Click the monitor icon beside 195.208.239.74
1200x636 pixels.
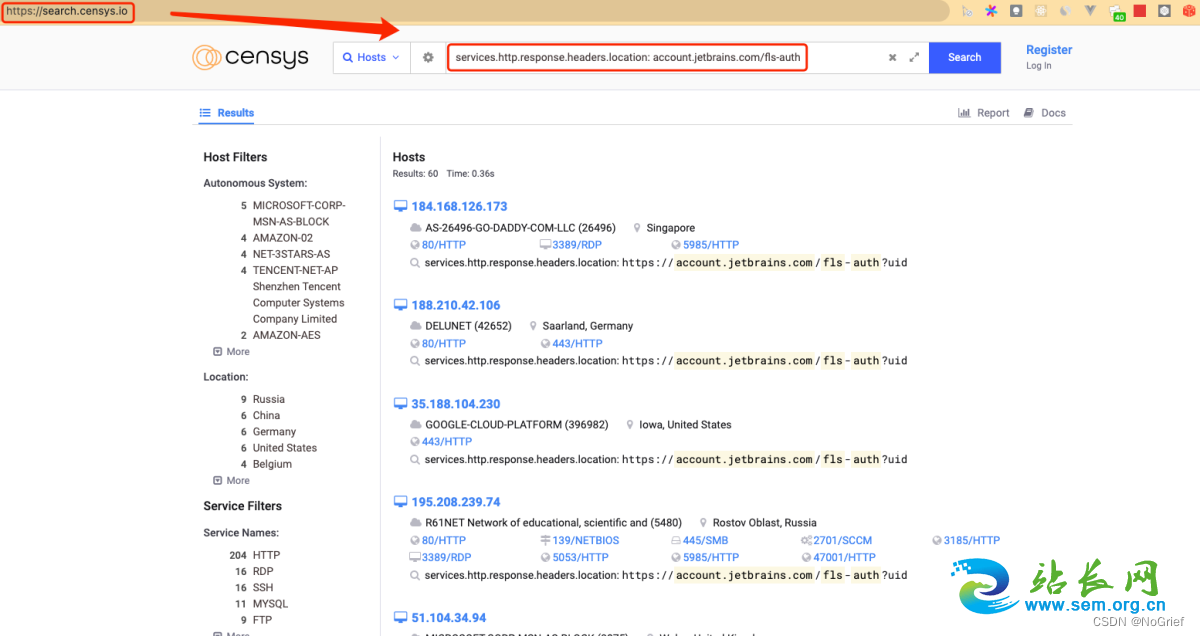point(401,502)
